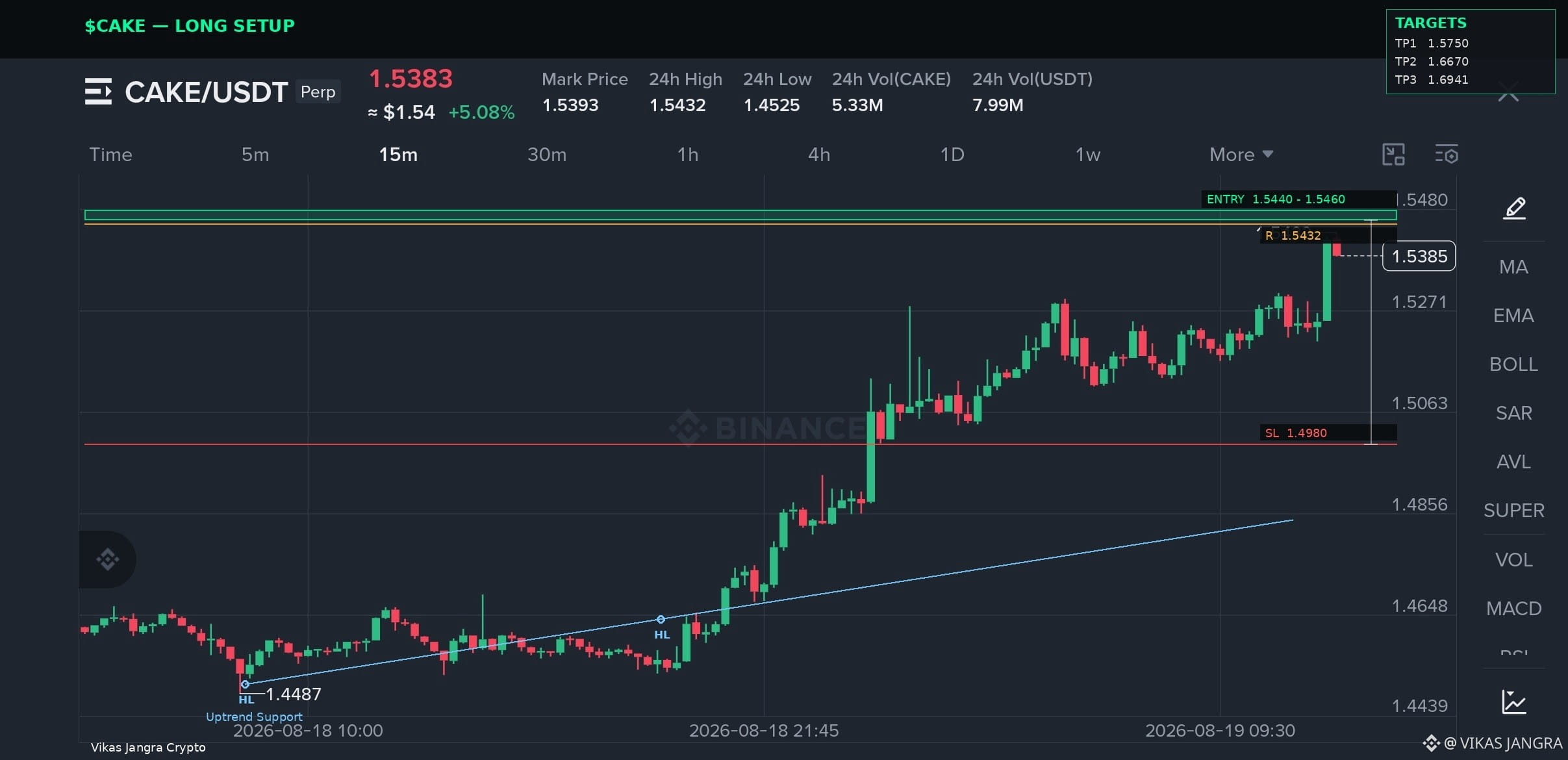
Task: Open the chart layout icon beside More
Action: [1393, 155]
